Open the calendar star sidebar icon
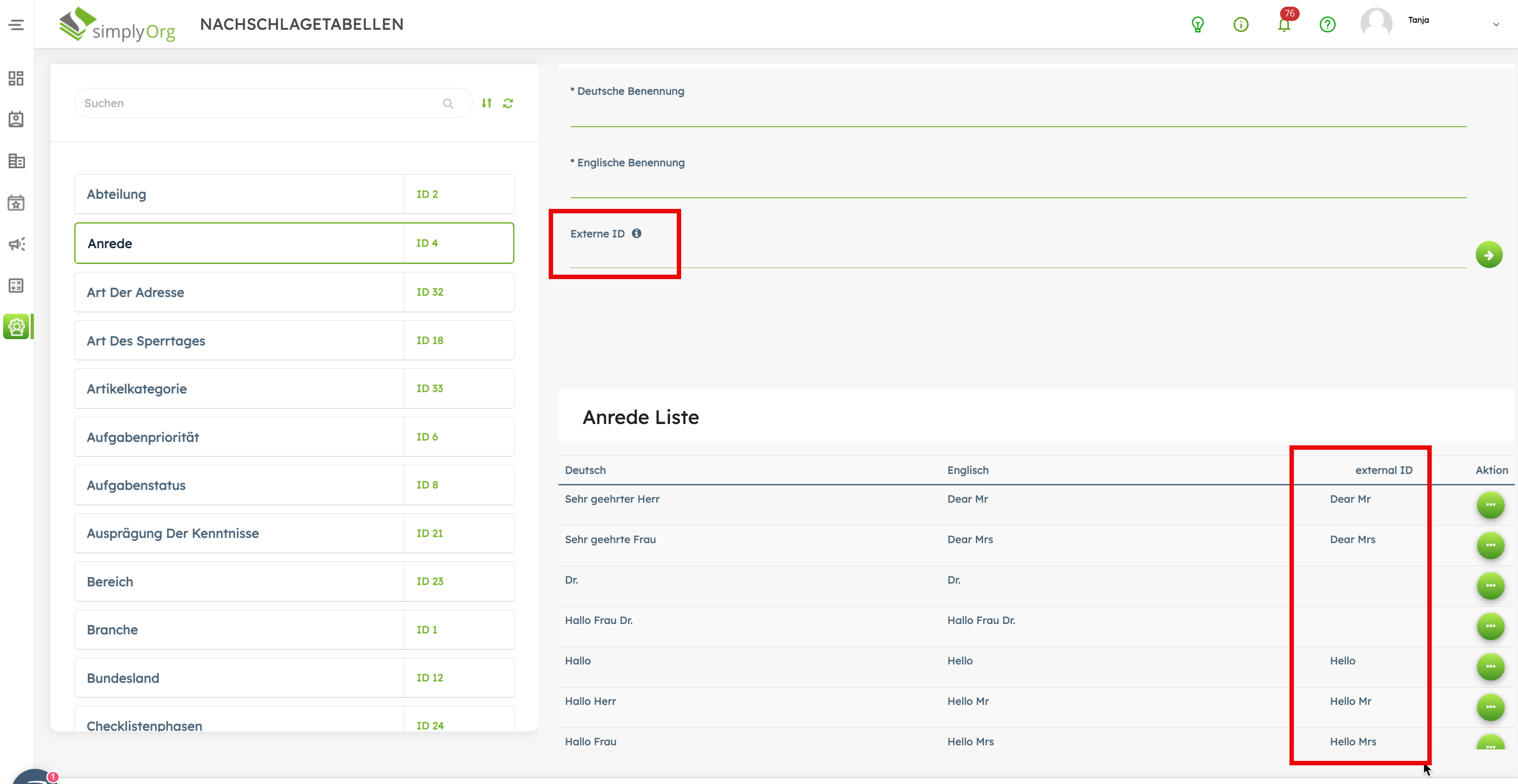 click(16, 203)
